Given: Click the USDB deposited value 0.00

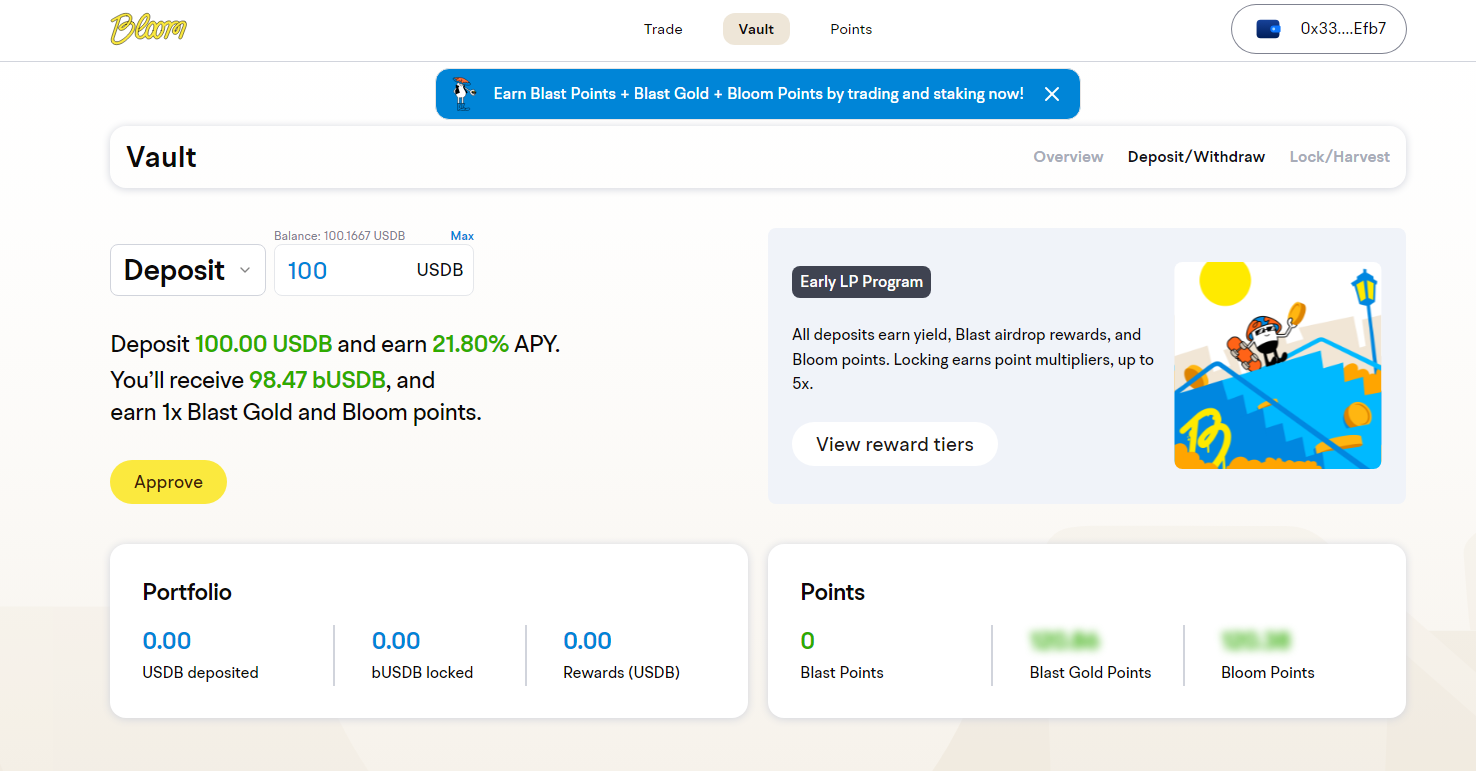Looking at the screenshot, I should tap(167, 641).
